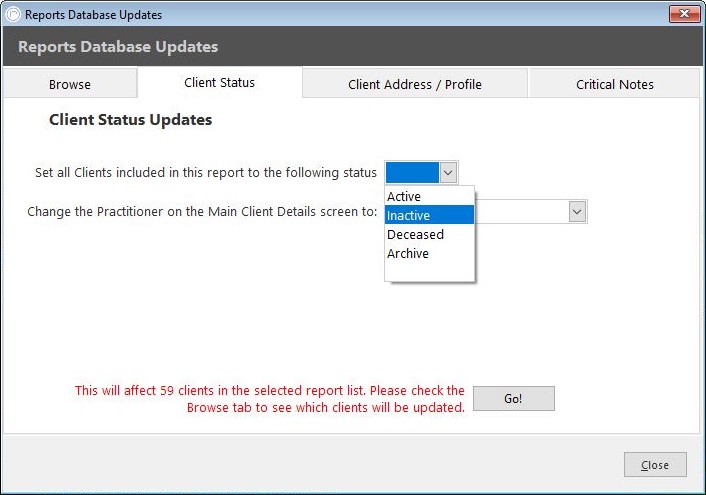Select the Client Status tab
The image size is (706, 495).
coord(220,82)
